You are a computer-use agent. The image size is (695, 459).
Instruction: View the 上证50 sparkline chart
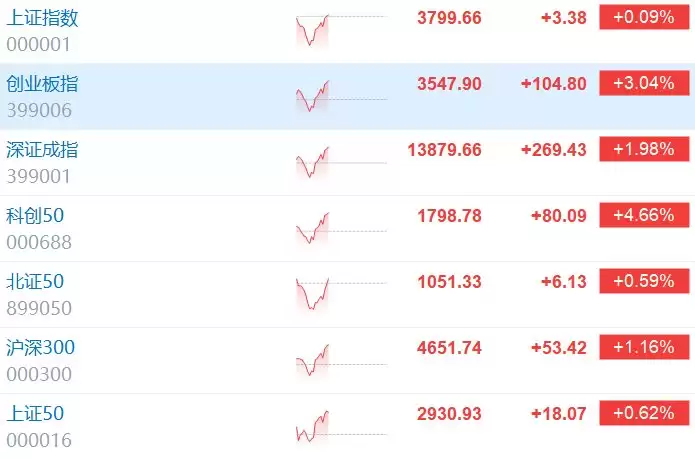click(341, 426)
